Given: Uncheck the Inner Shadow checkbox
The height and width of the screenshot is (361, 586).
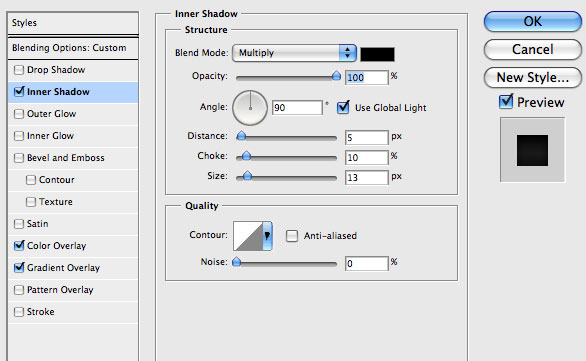Looking at the screenshot, I should point(19,92).
